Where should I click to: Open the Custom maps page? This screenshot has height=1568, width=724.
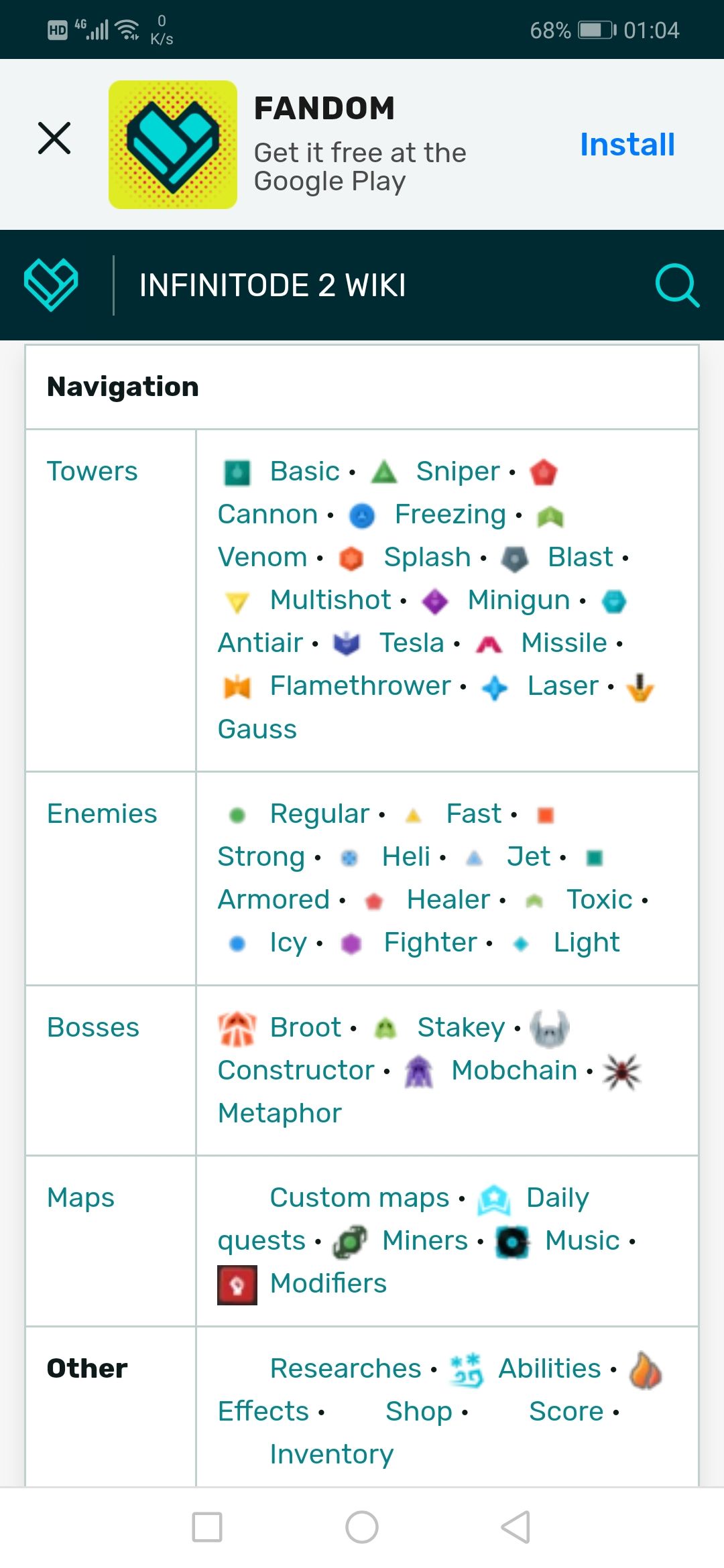359,1197
